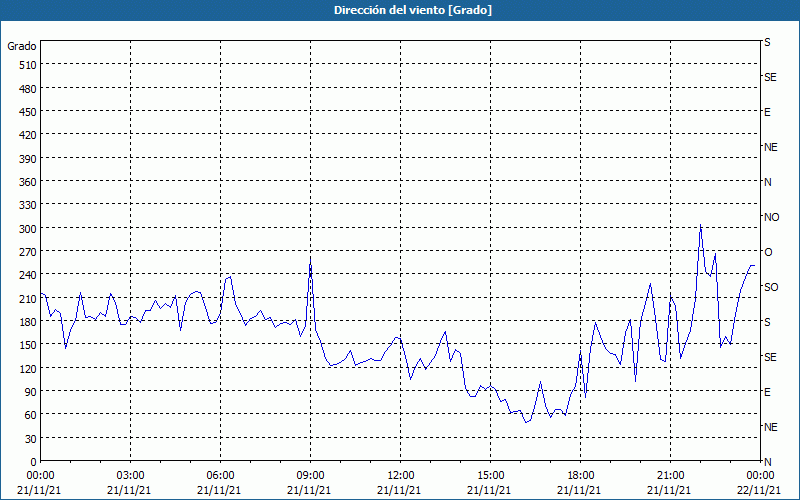Click the chart title "Dirección del viento [Grado]"
The image size is (800, 500).
[413, 10]
